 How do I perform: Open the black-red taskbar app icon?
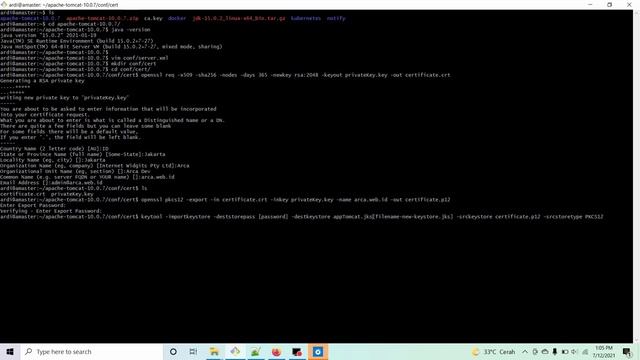(297, 351)
